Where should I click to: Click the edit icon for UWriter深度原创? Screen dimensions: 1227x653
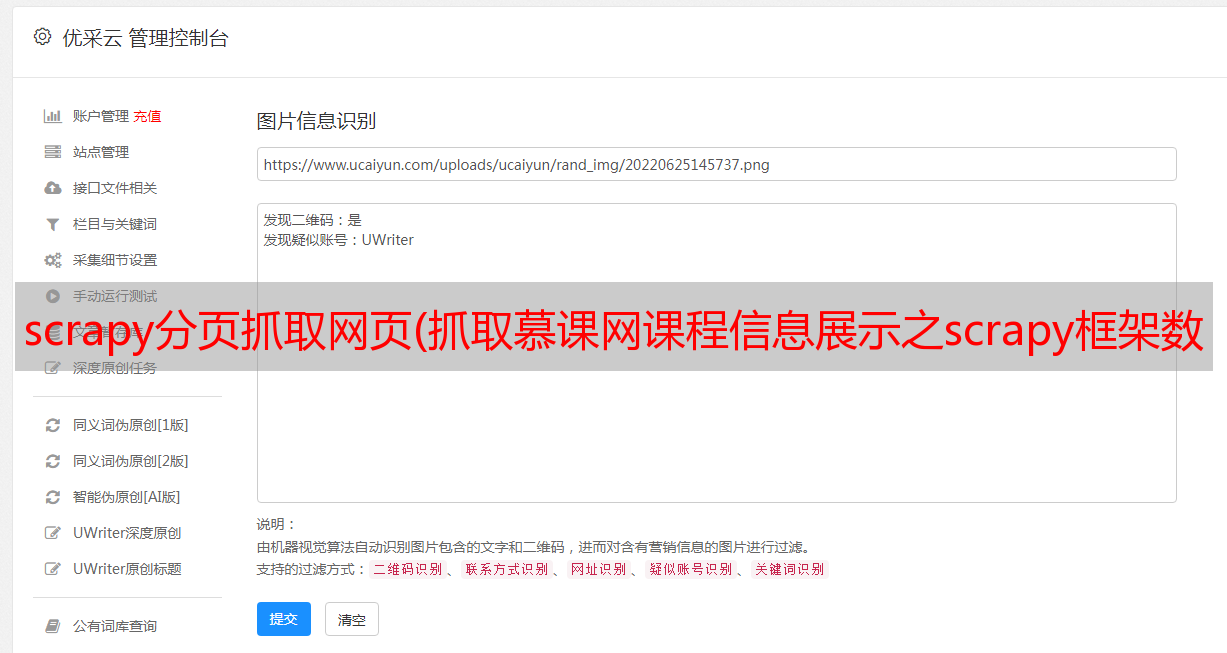(53, 533)
